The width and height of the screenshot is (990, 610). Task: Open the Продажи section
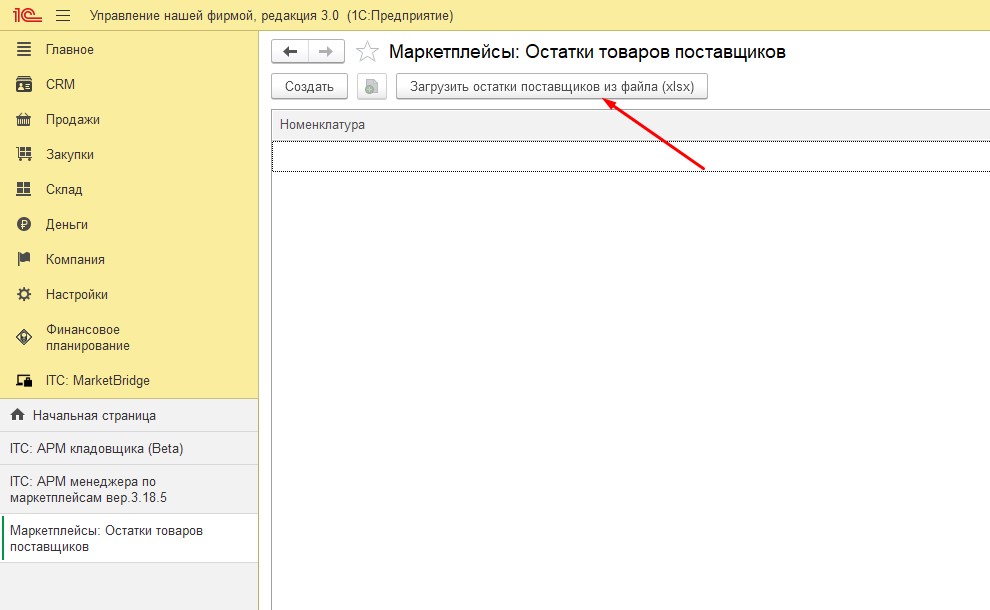click(x=73, y=119)
